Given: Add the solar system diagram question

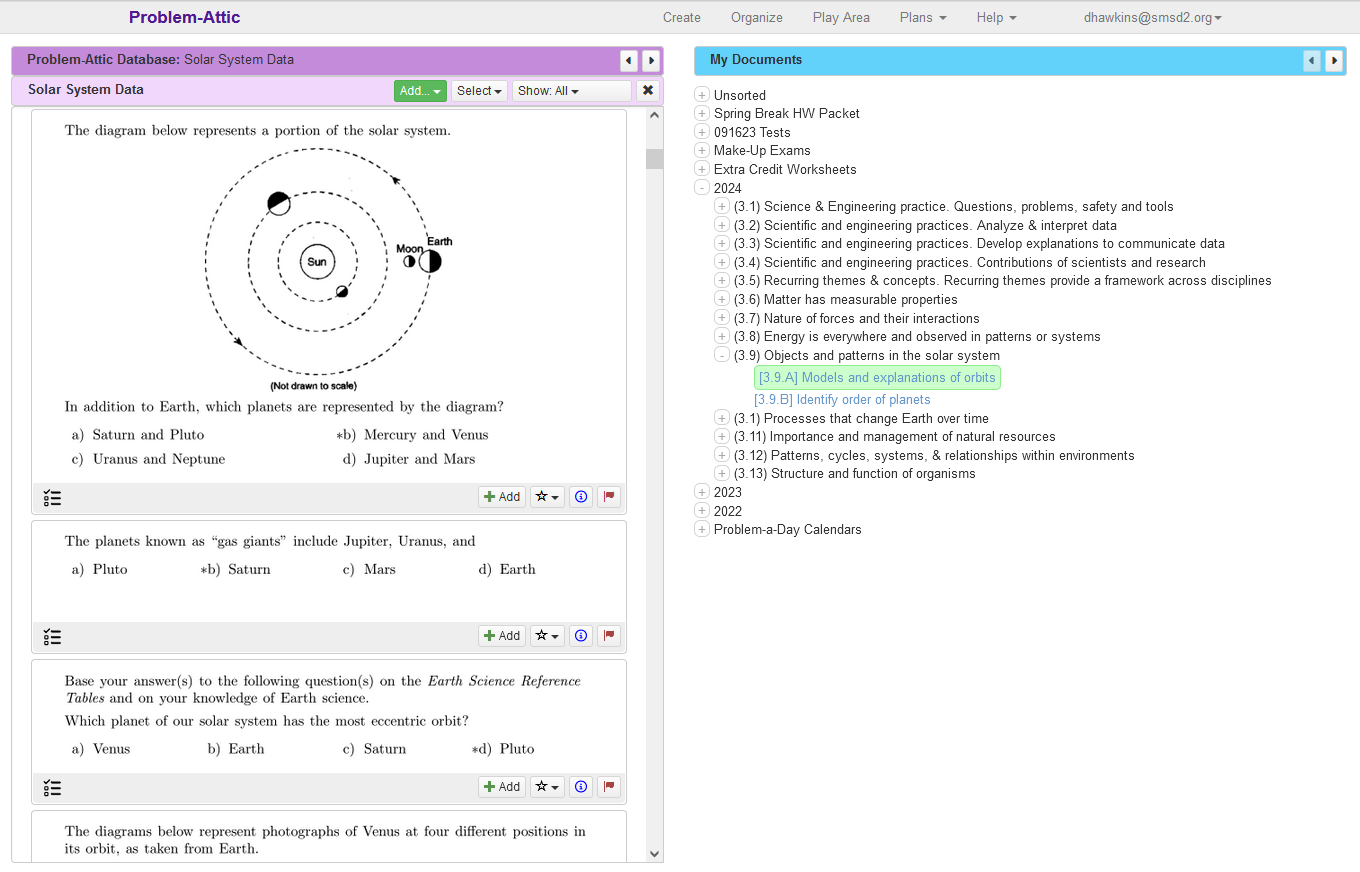Looking at the screenshot, I should coord(502,497).
